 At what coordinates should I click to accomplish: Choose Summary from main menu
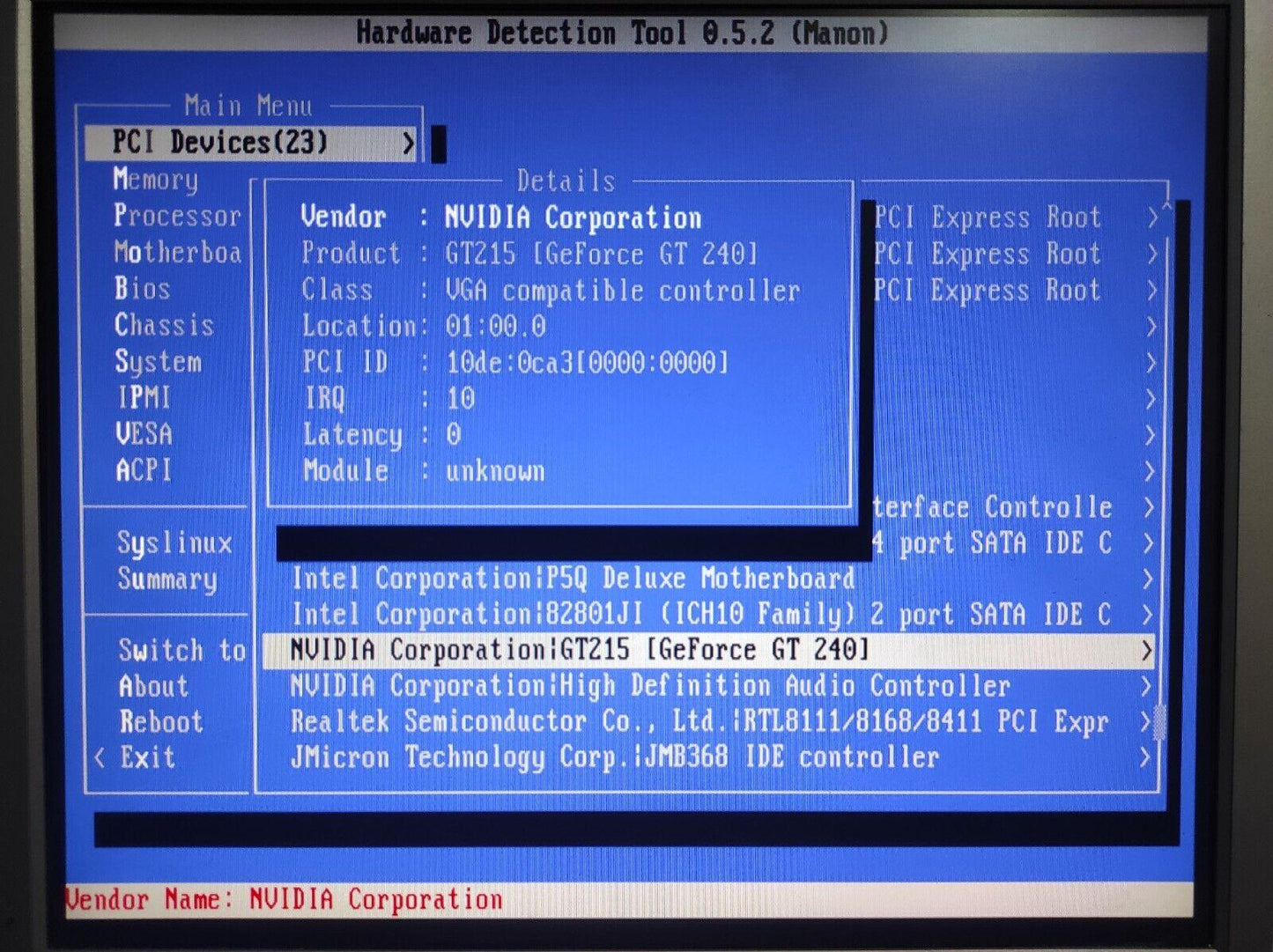click(167, 579)
